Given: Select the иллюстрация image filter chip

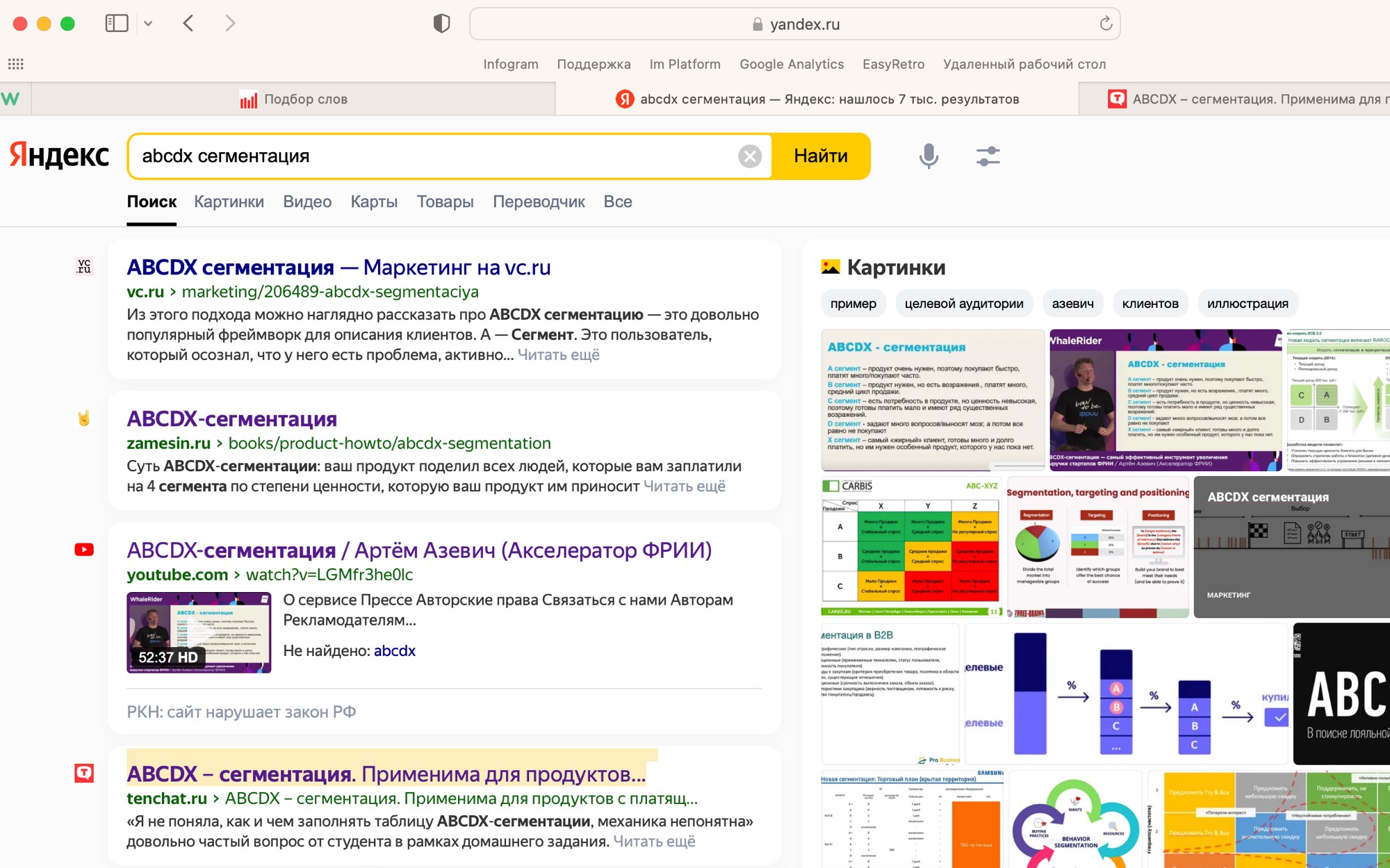Looking at the screenshot, I should (x=1248, y=304).
